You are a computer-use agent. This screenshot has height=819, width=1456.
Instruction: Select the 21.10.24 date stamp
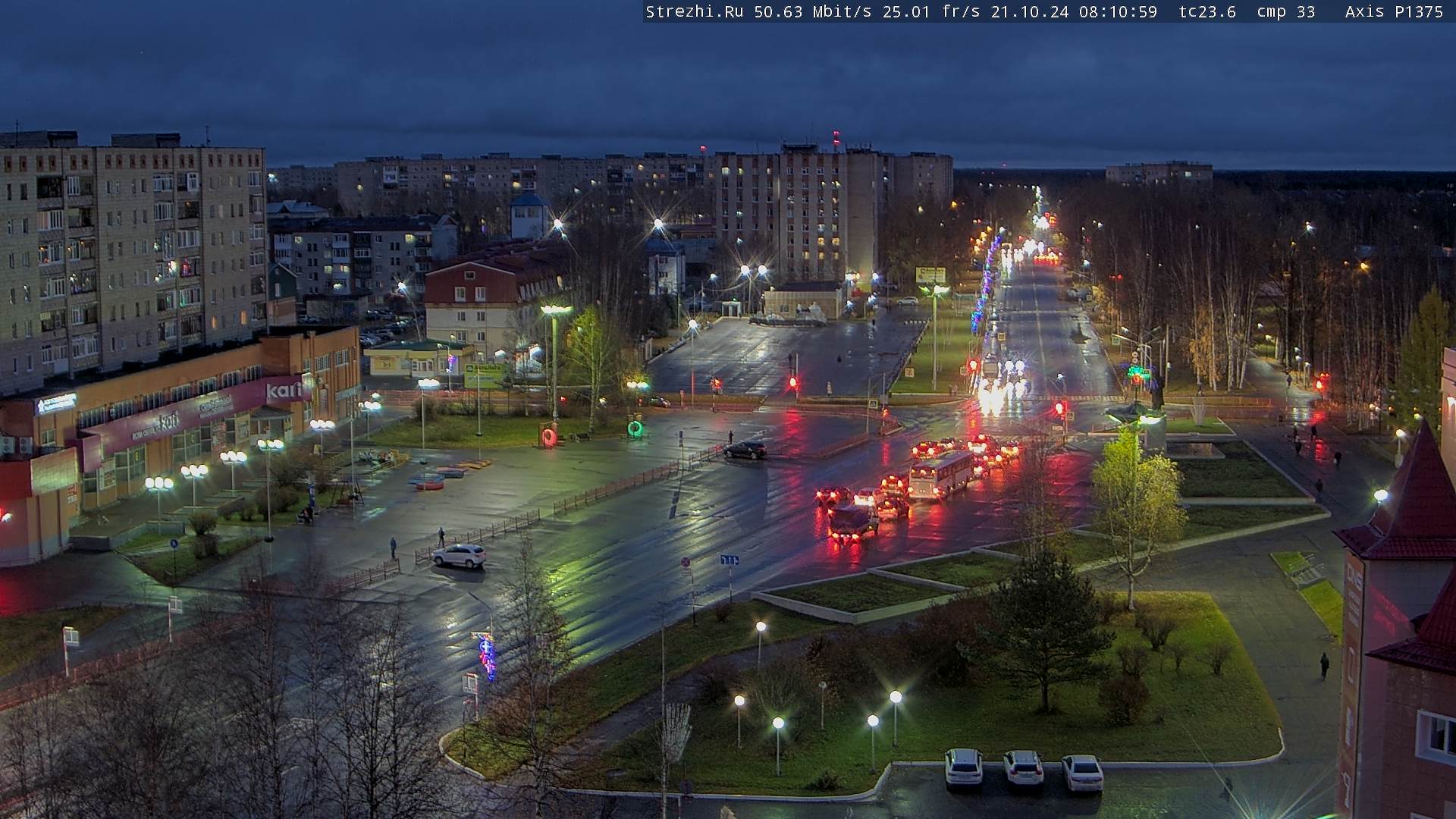click(1029, 11)
